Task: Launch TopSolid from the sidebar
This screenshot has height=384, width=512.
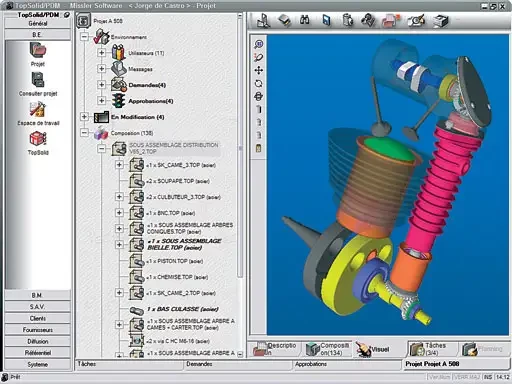Action: 38,139
